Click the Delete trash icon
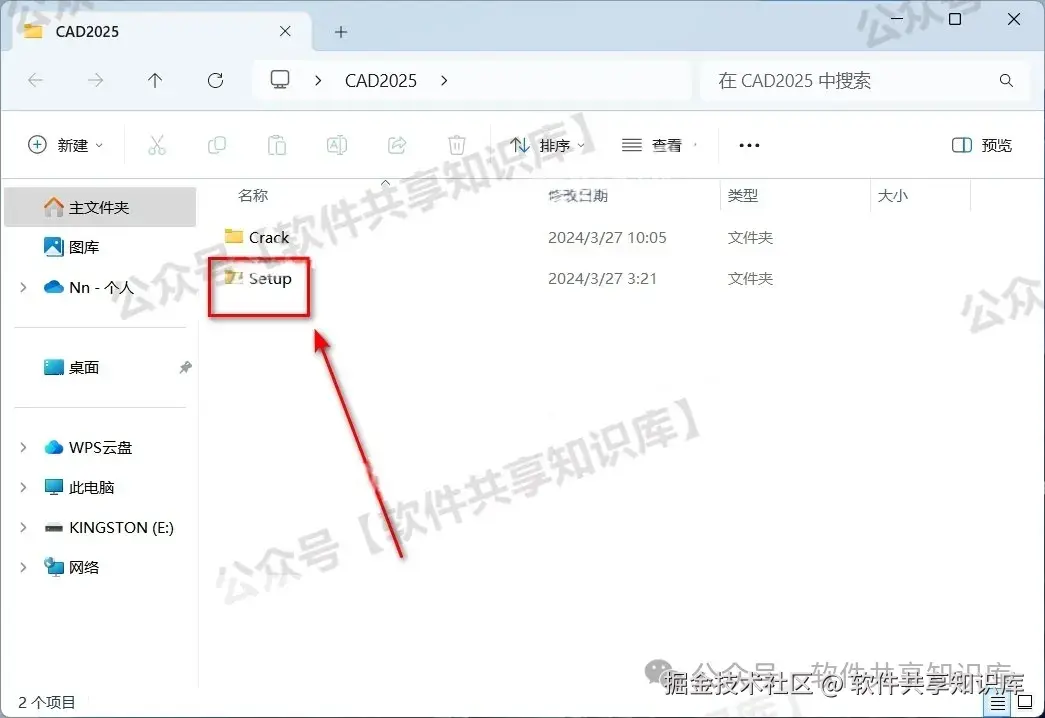The height and width of the screenshot is (718, 1045). pos(456,145)
